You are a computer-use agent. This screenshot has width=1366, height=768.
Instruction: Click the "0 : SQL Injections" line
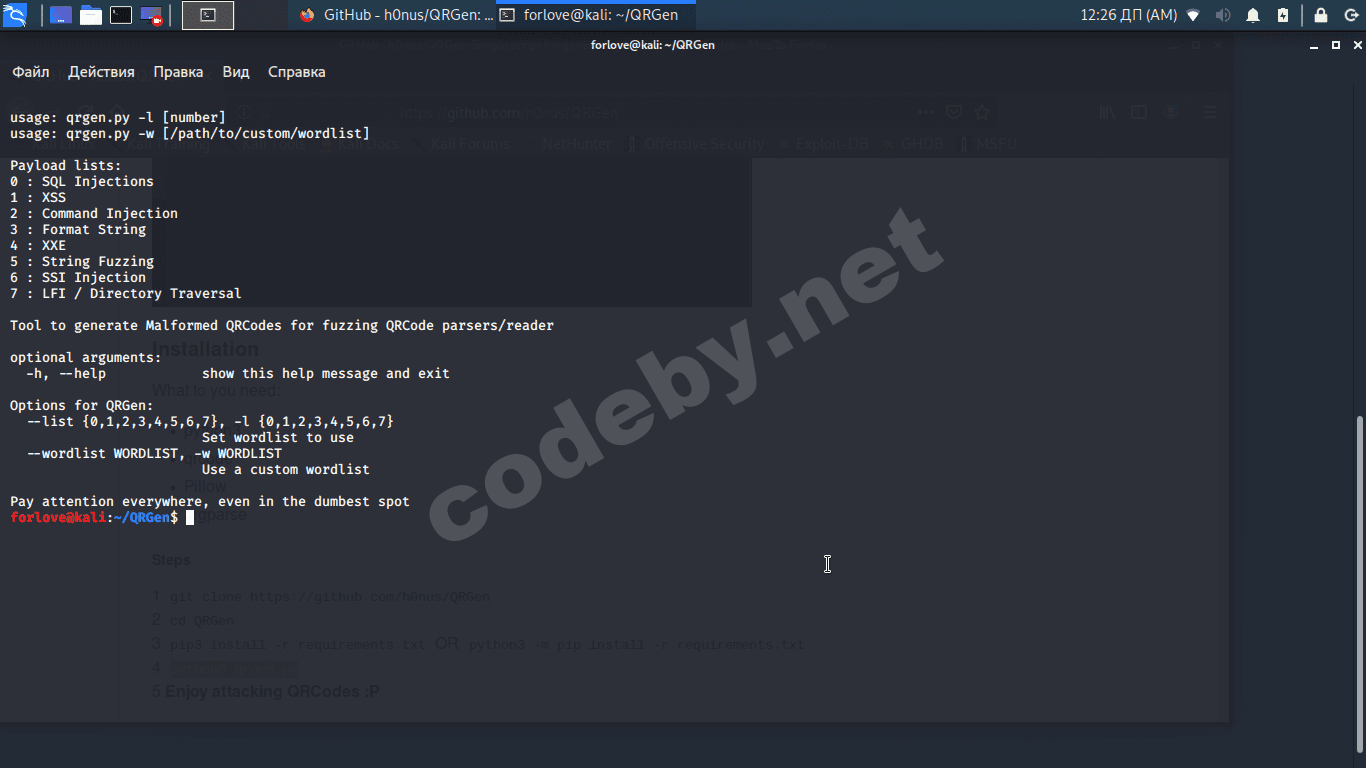[82, 182]
